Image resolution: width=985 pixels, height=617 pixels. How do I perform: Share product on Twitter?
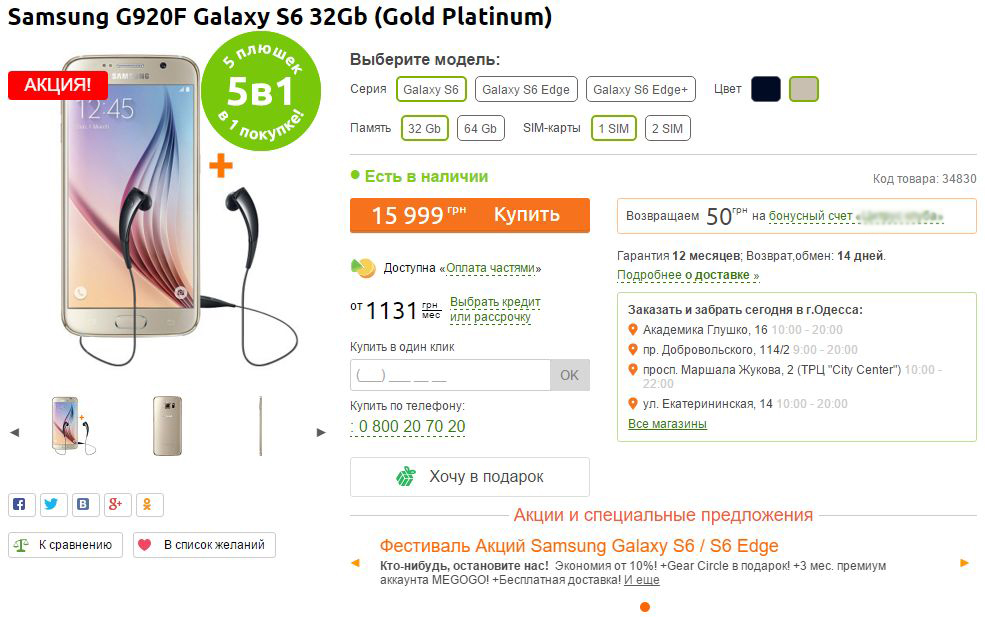pos(52,505)
